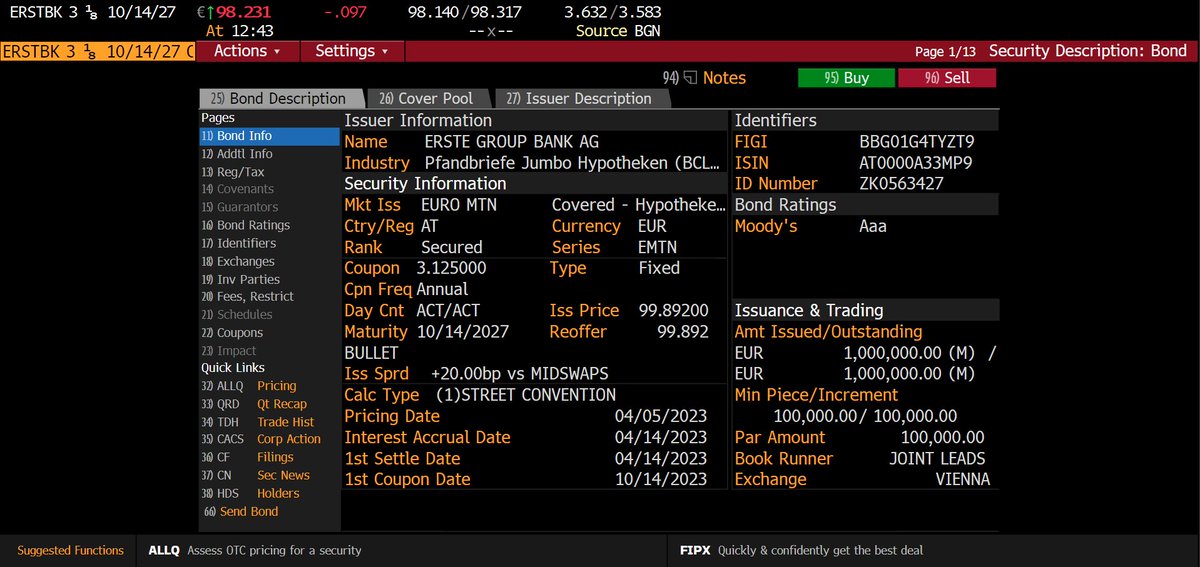
Task: Click the 1st Settle Date 04/14/2023
Action: point(660,458)
